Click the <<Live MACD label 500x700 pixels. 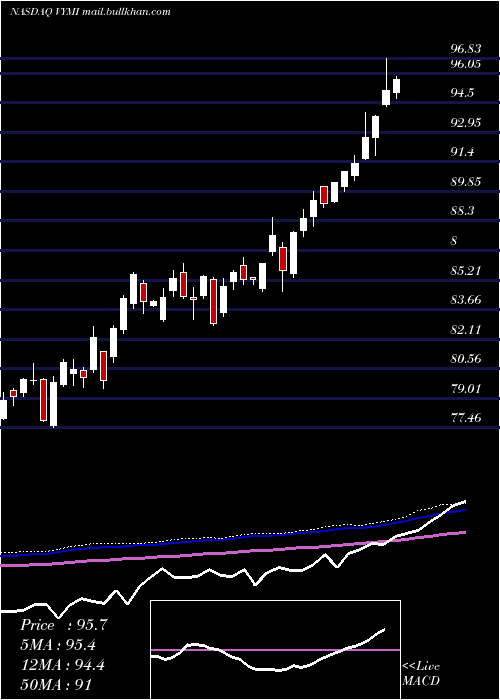point(421,673)
